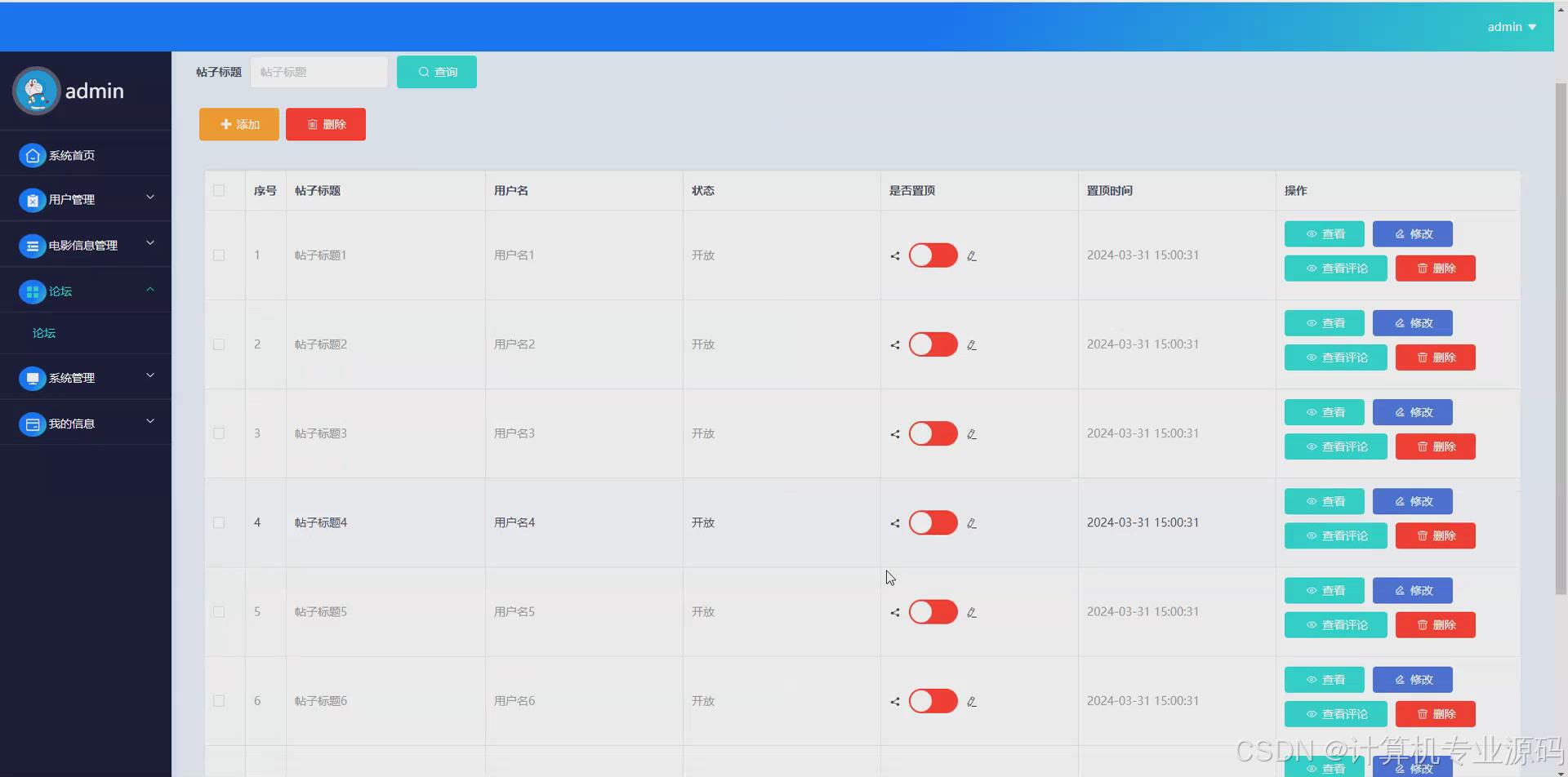Click the share icon in row 帖子标题1
The width and height of the screenshot is (1568, 777).
(895, 255)
